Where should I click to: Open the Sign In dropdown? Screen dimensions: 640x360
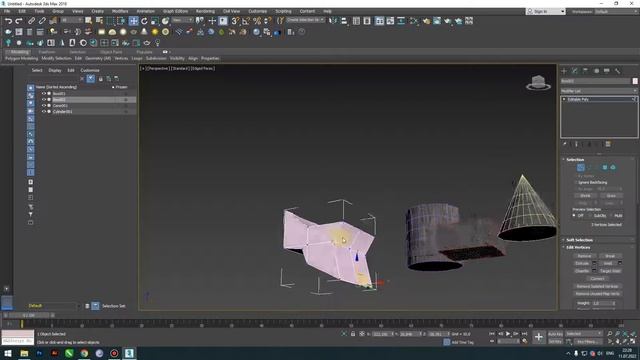point(545,11)
